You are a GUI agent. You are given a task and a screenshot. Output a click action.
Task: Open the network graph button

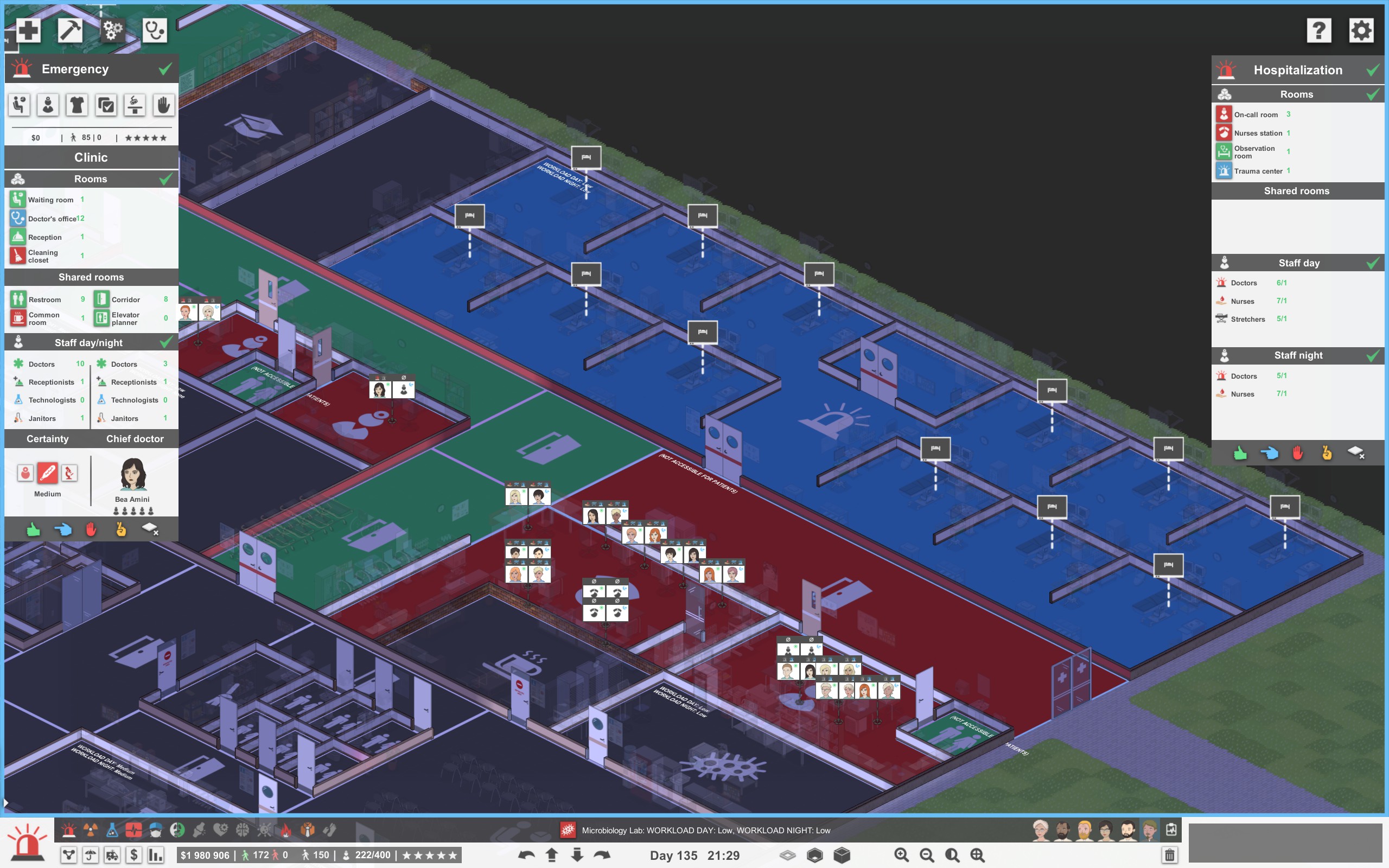[x=69, y=855]
